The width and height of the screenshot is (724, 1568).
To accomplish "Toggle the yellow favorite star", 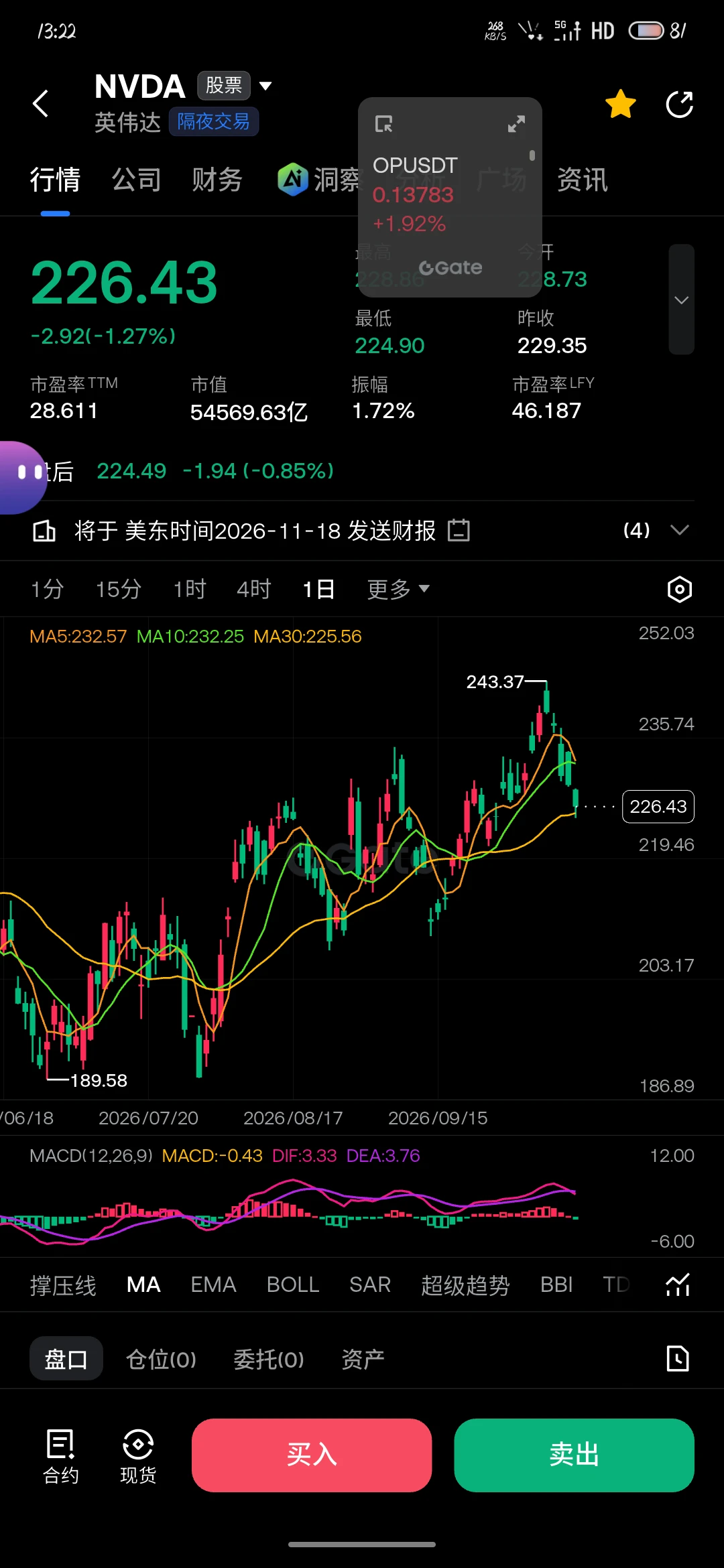I will (x=621, y=105).
